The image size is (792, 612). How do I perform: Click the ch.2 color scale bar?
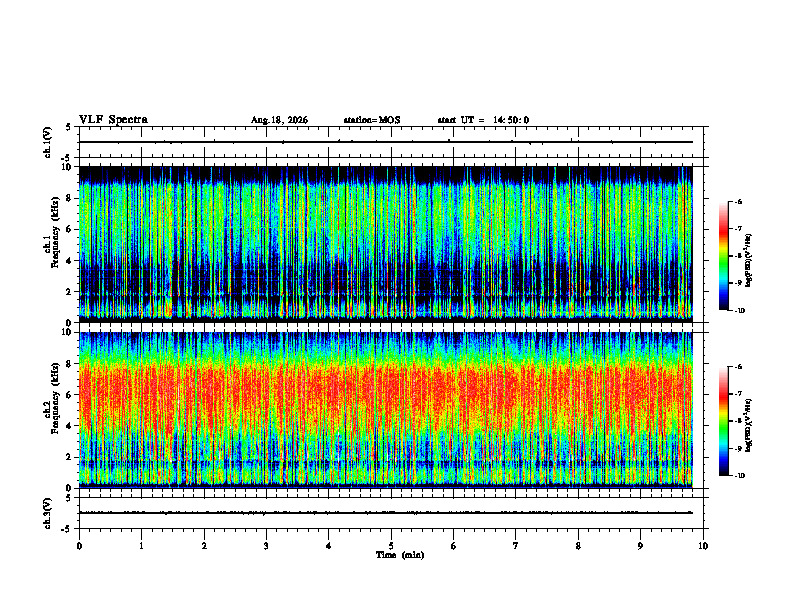[x=723, y=421]
